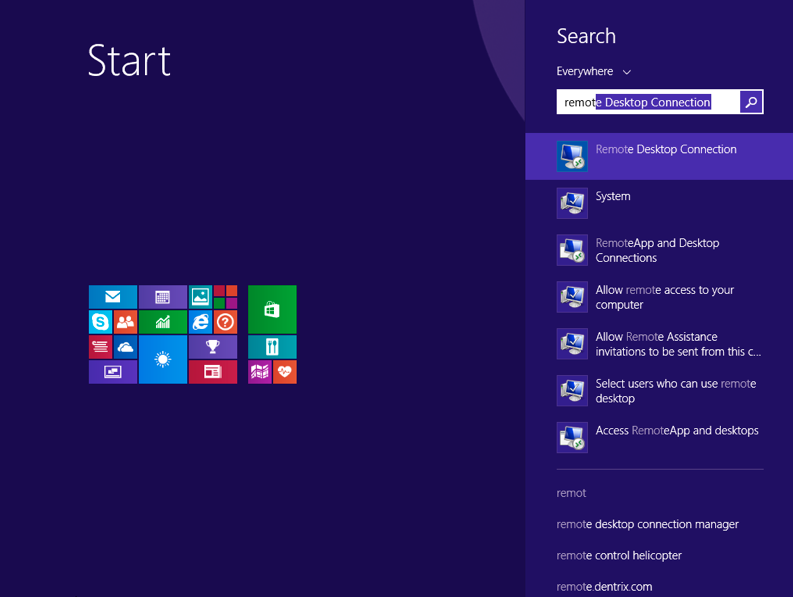Viewport: 793px width, 597px height.
Task: Open the Health & Fitness heart tile
Action: tap(285, 372)
